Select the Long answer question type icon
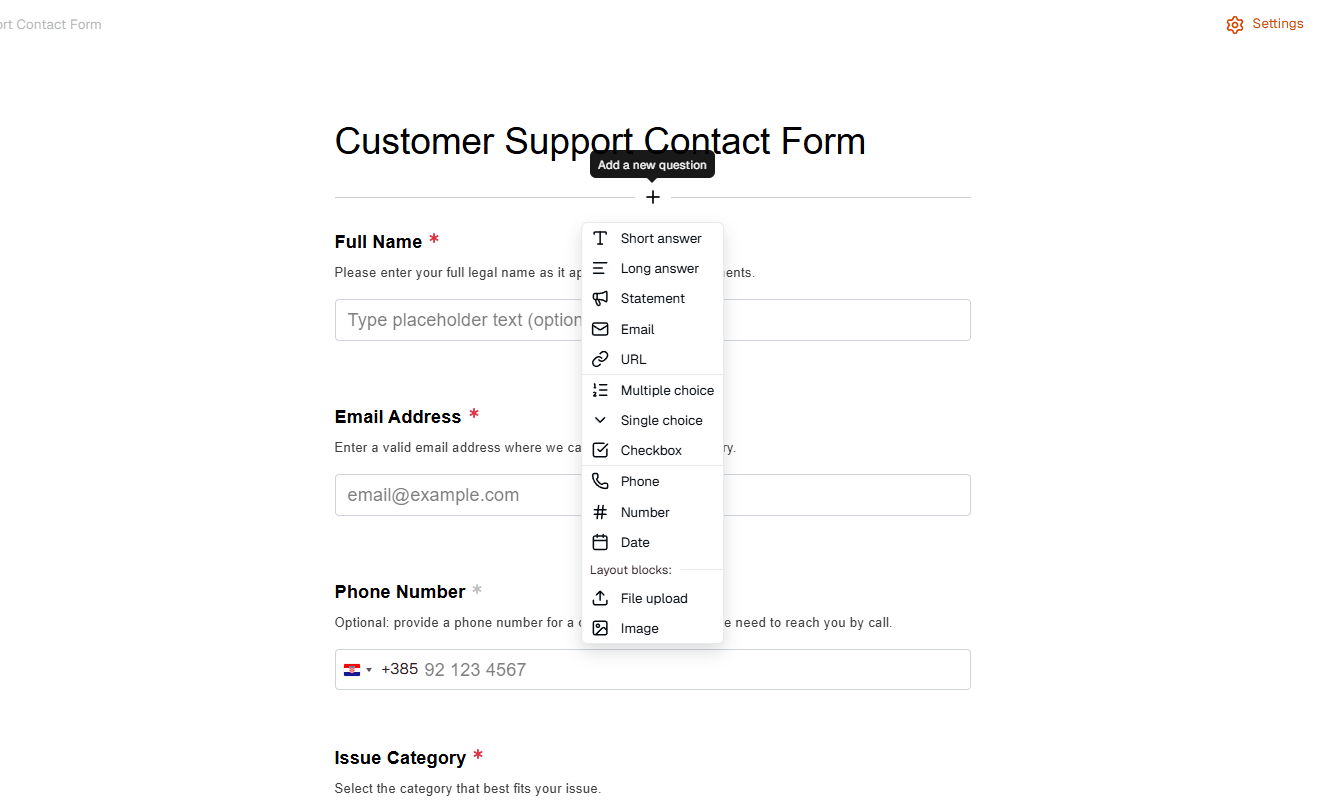Screen dimensions: 1320x800 600,268
